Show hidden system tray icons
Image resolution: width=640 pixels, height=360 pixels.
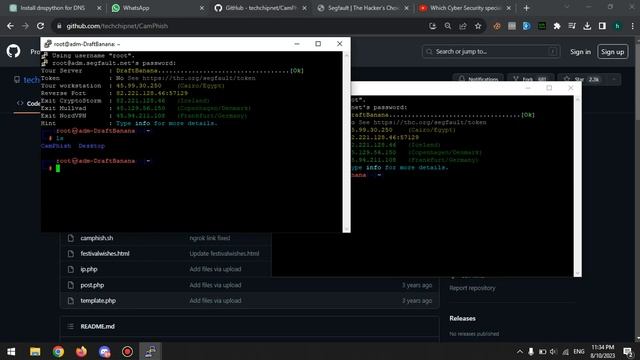[520, 351]
